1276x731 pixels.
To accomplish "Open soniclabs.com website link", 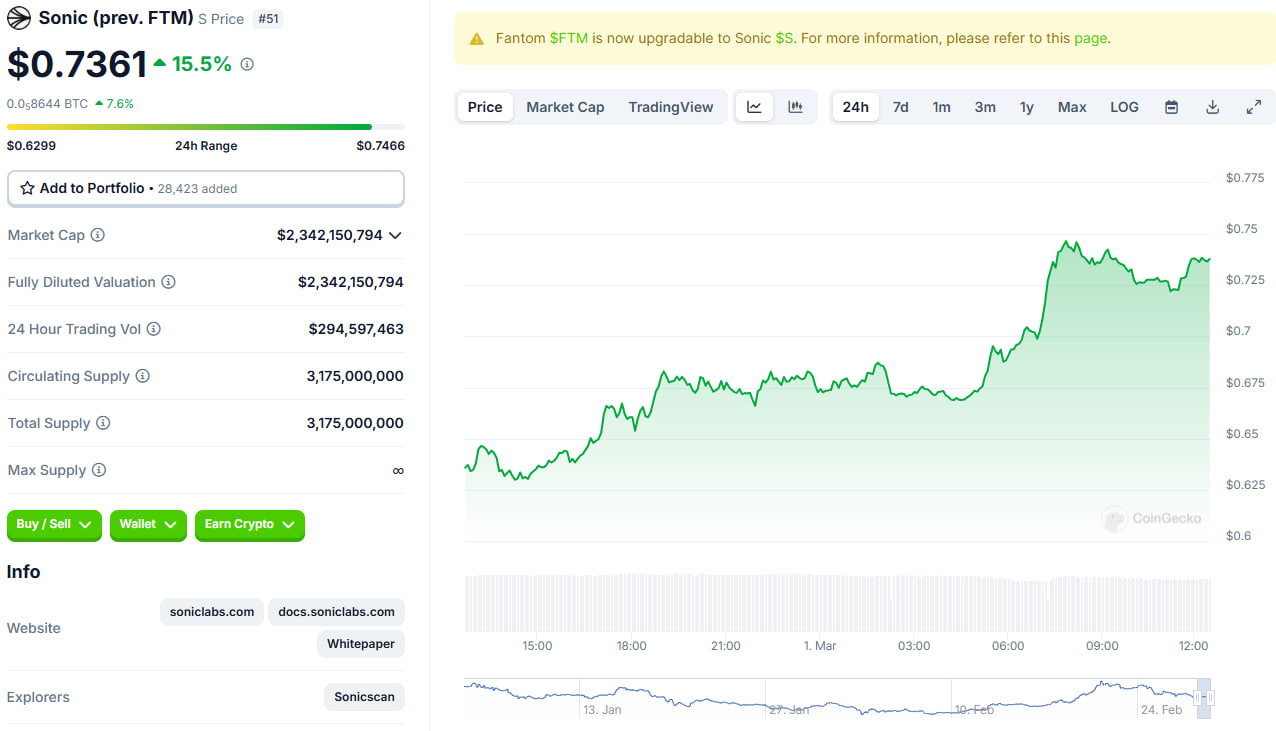I will click(212, 612).
